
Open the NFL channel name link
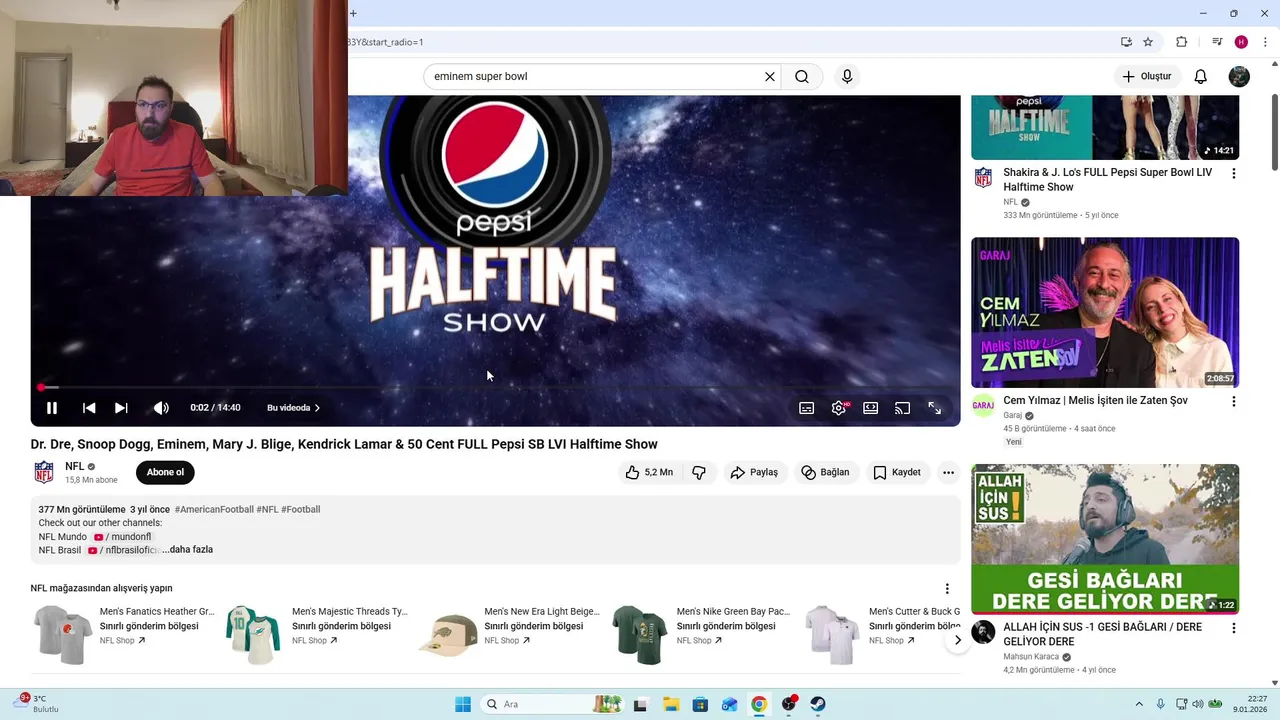pos(75,466)
